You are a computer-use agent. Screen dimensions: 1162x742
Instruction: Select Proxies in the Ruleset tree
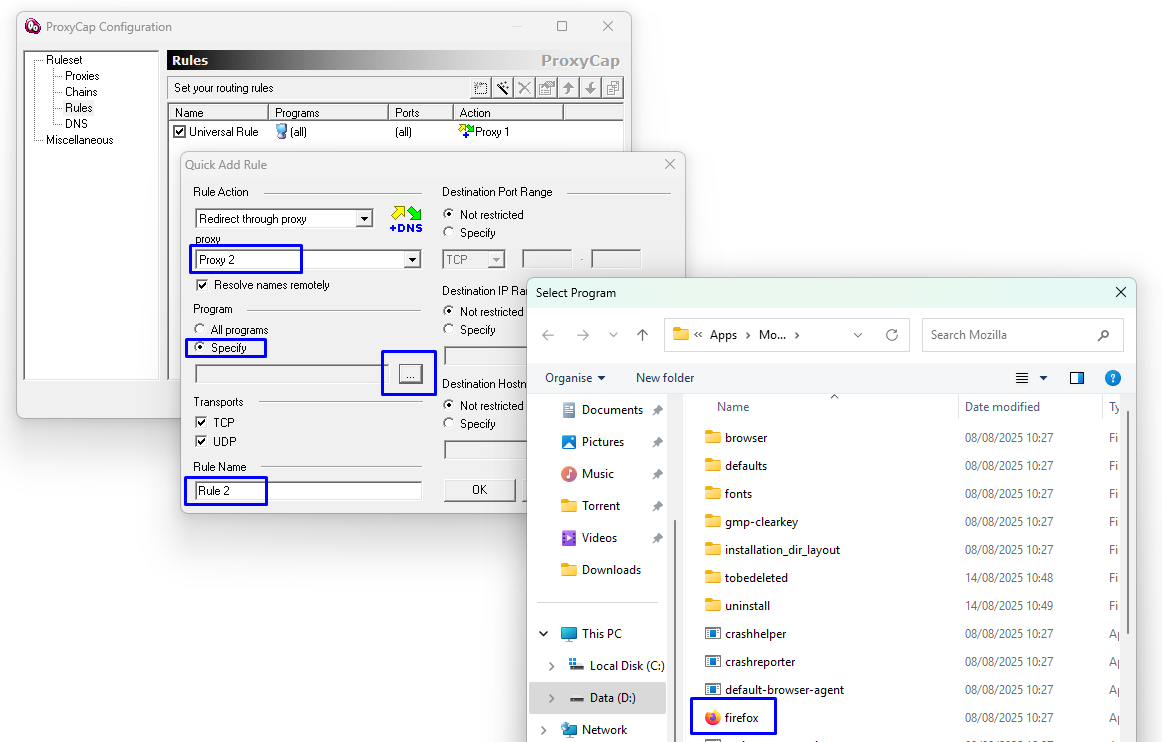(x=82, y=76)
